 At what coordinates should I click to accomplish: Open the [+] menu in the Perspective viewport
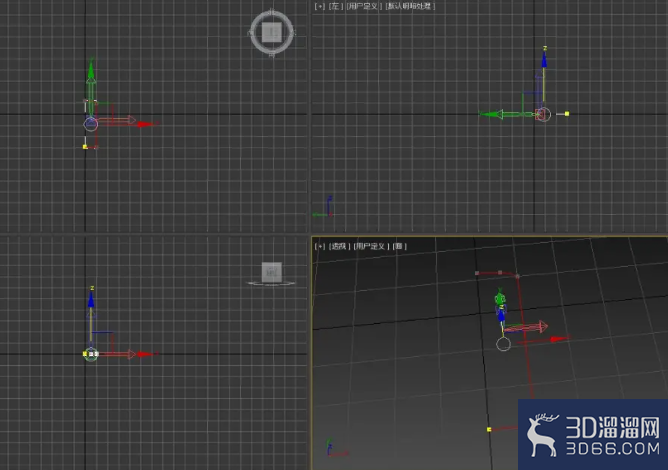[320, 246]
